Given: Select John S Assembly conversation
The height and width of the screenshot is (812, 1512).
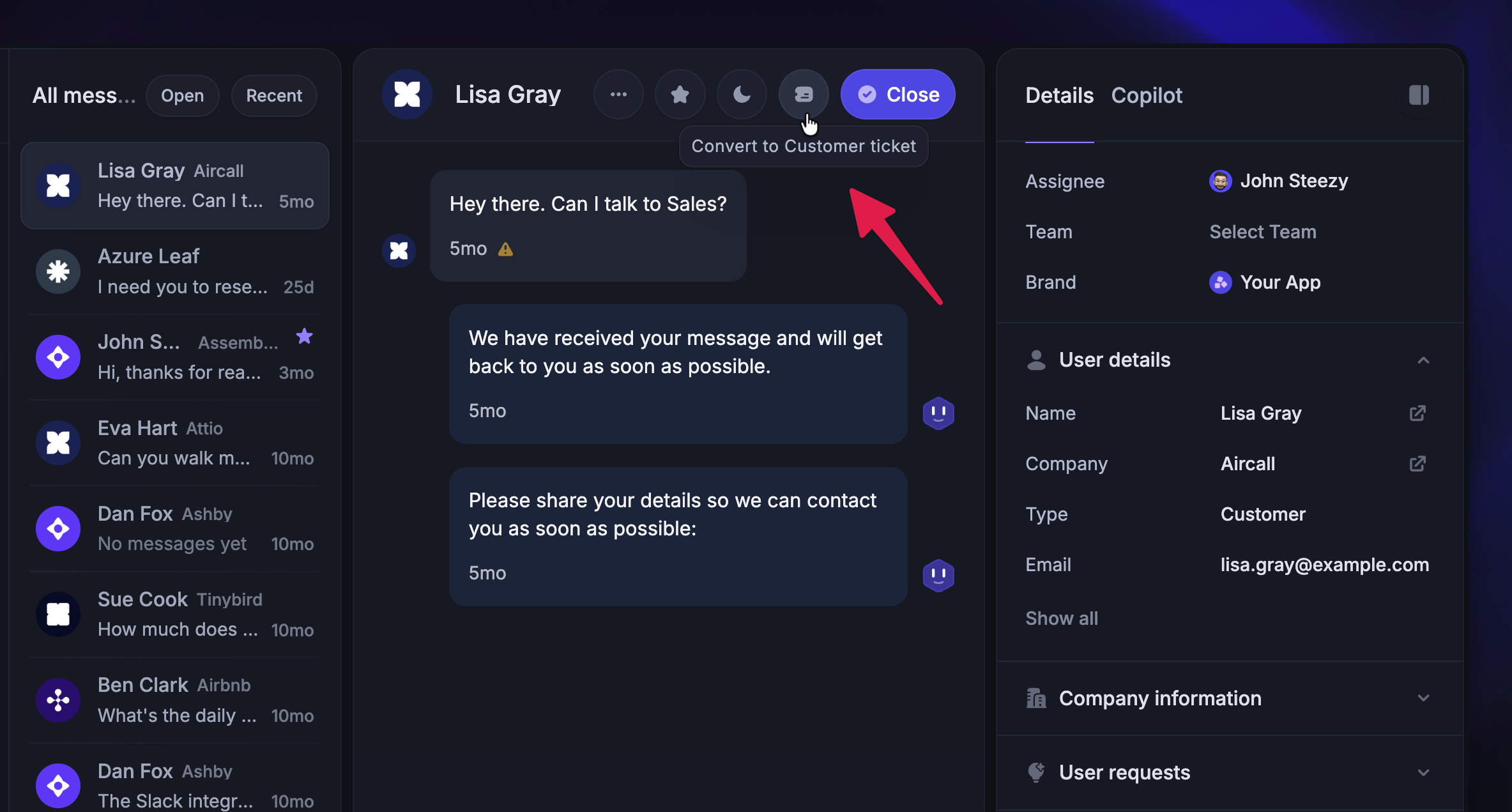Looking at the screenshot, I should click(175, 357).
